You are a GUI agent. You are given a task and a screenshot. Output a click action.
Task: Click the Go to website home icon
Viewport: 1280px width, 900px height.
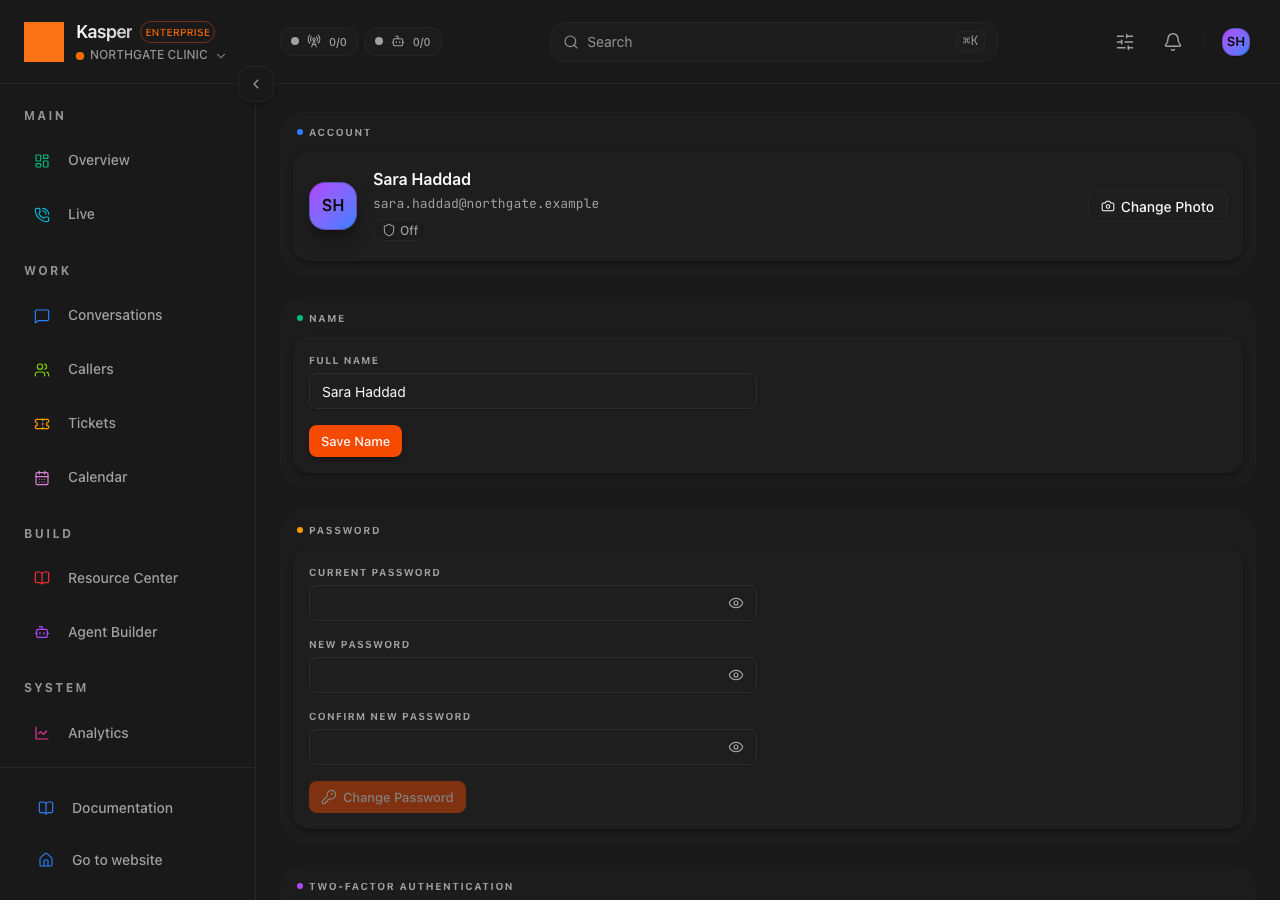pos(46,860)
